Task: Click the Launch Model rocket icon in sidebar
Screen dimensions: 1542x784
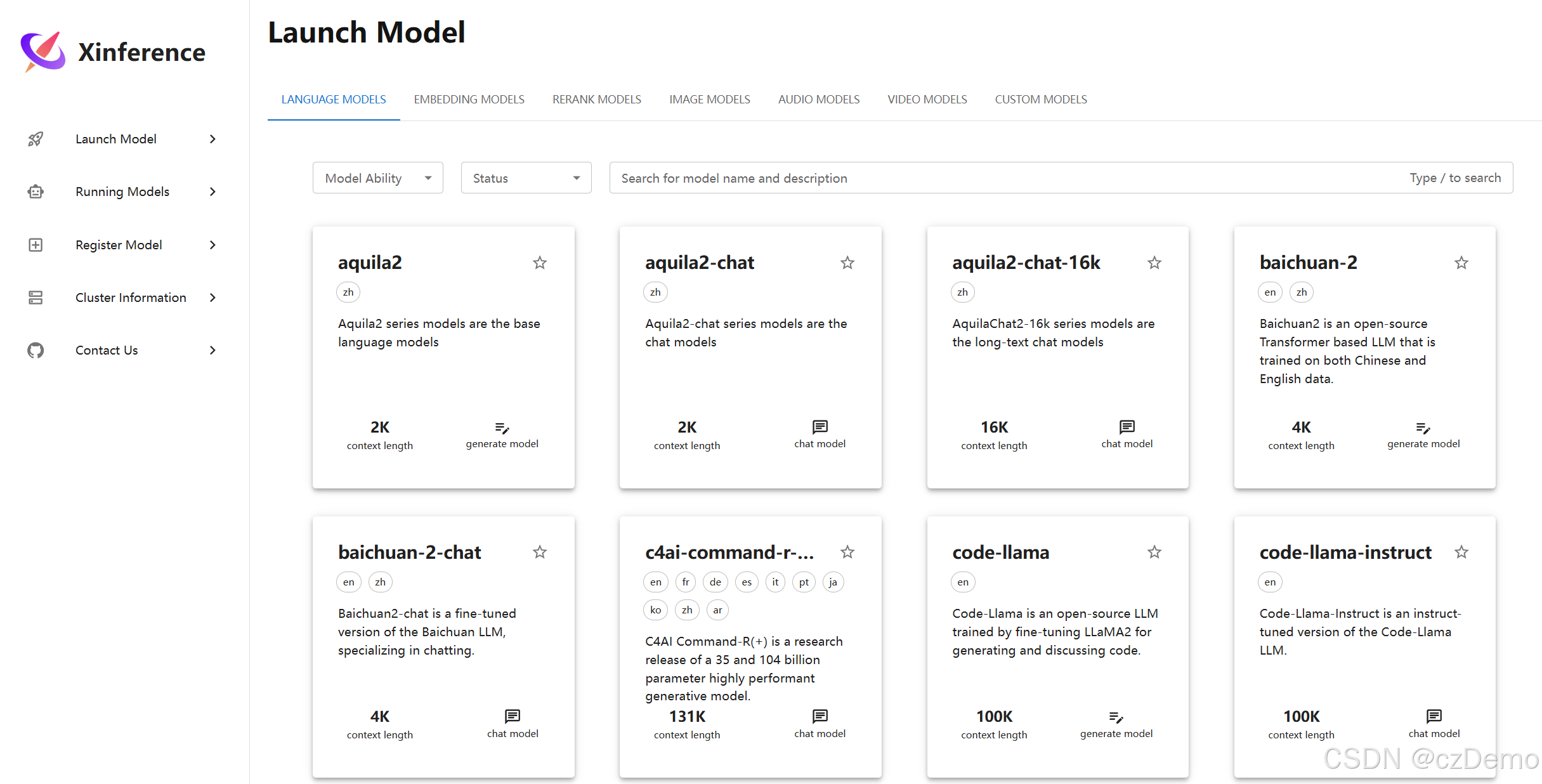Action: tap(36, 139)
